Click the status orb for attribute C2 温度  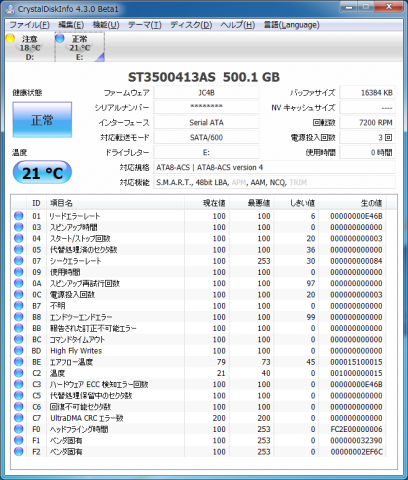point(19,373)
